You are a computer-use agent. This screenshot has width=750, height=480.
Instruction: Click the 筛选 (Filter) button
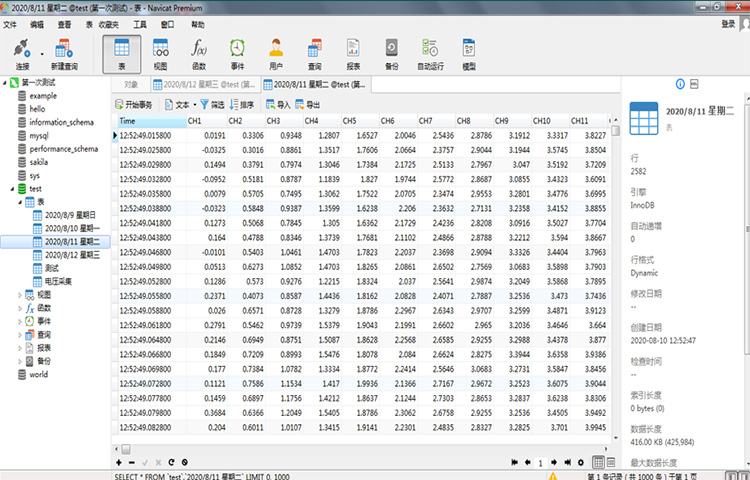tap(213, 104)
